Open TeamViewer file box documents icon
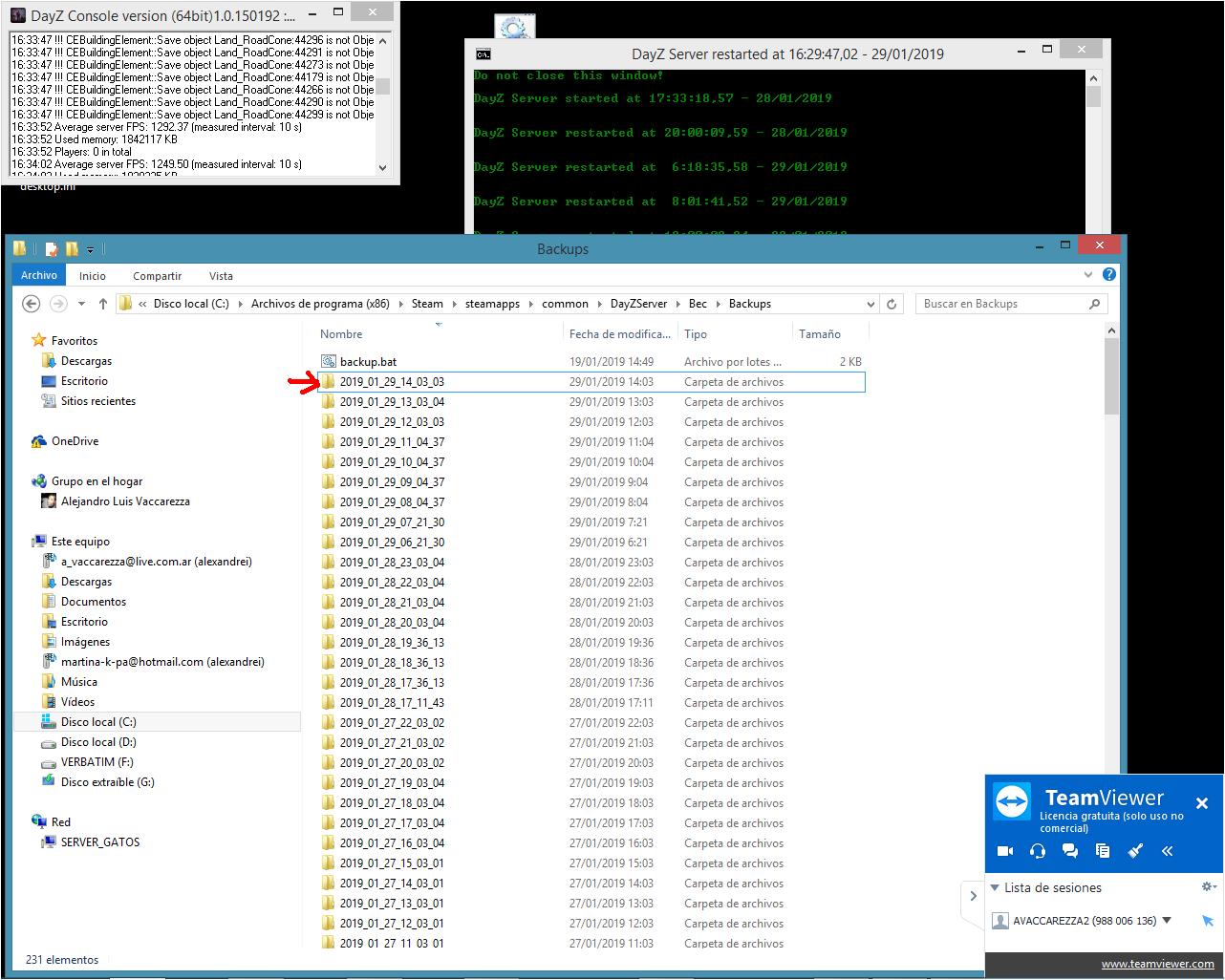 click(x=1103, y=851)
